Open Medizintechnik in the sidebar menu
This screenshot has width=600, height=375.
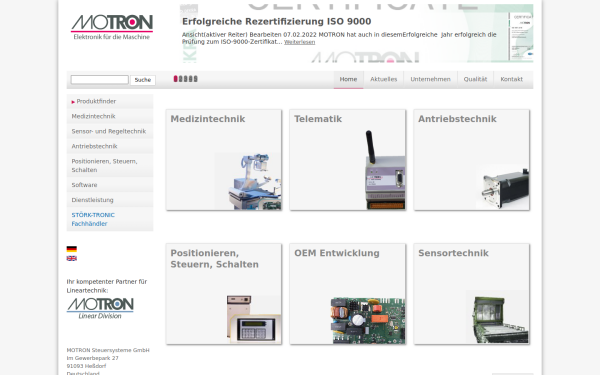click(x=110, y=116)
